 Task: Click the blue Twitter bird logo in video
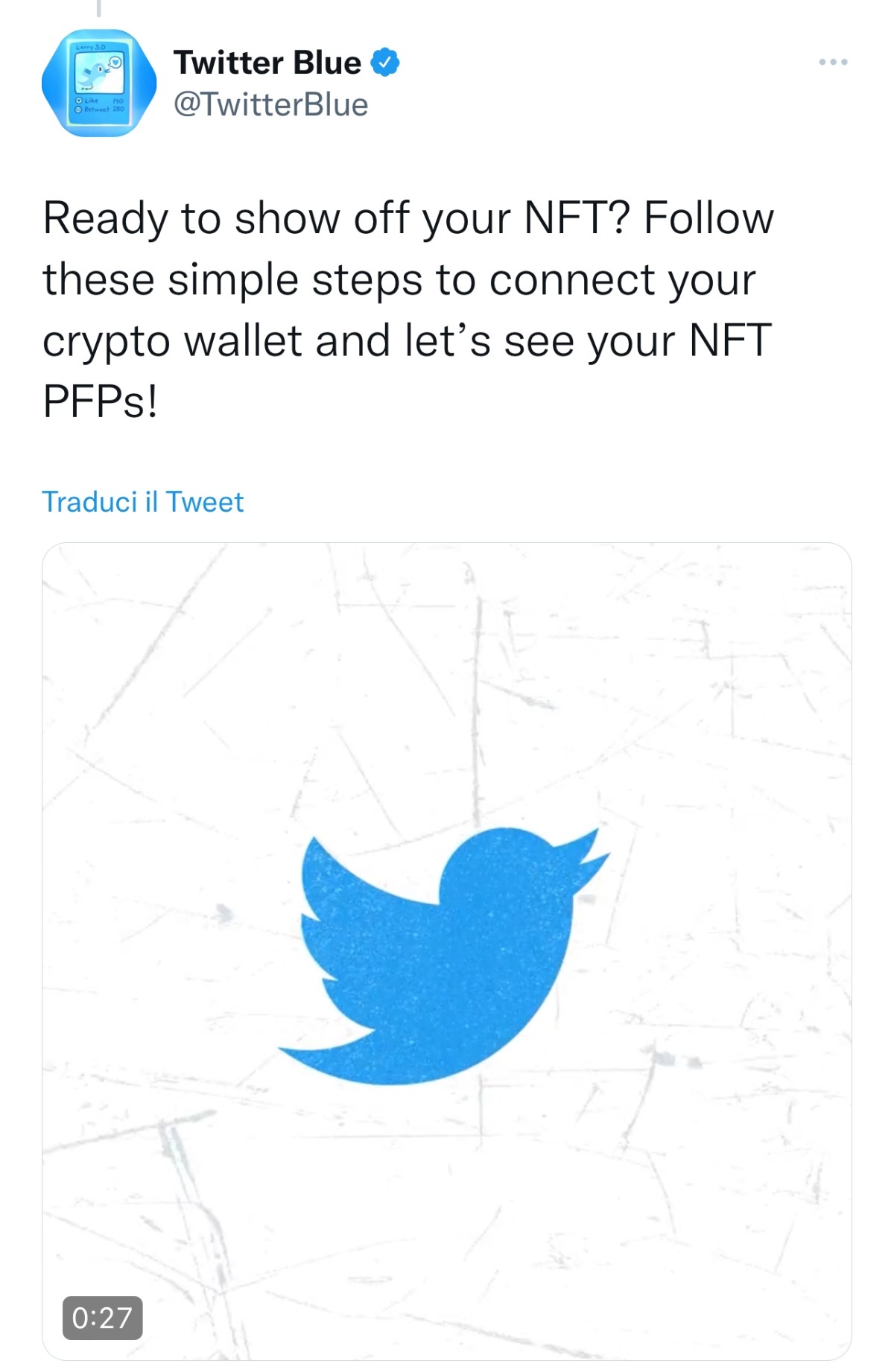pos(444,956)
